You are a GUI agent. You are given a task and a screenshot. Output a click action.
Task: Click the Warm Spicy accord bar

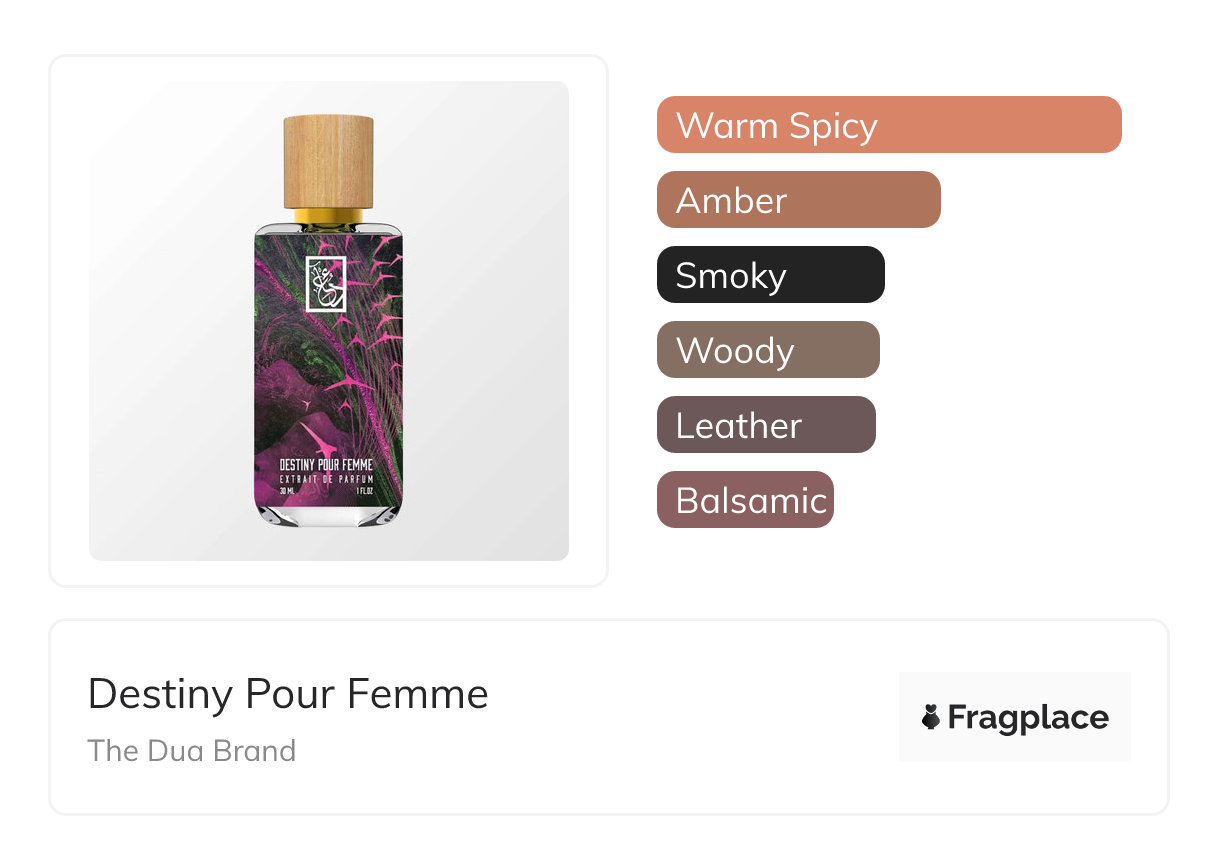pos(889,125)
